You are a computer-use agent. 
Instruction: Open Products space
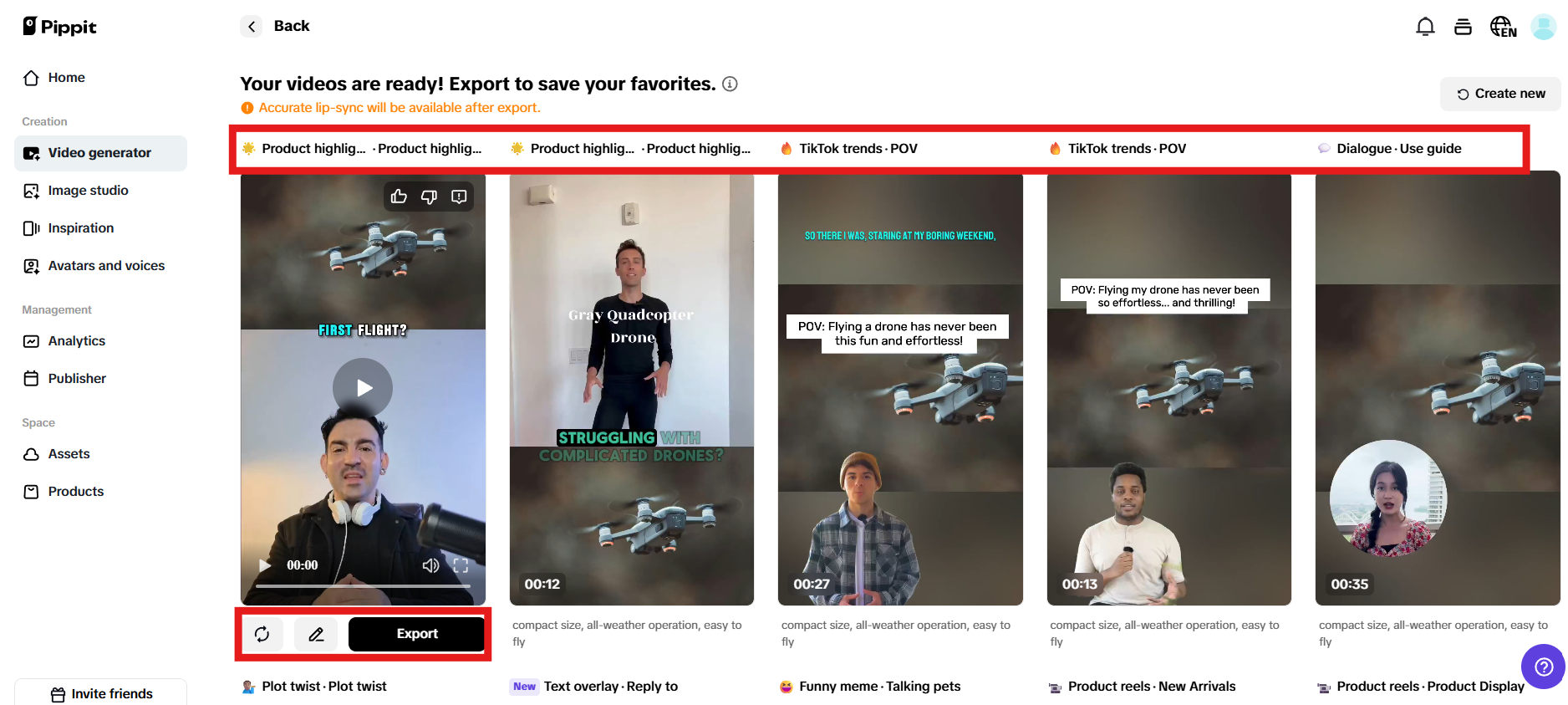pyautogui.click(x=100, y=492)
